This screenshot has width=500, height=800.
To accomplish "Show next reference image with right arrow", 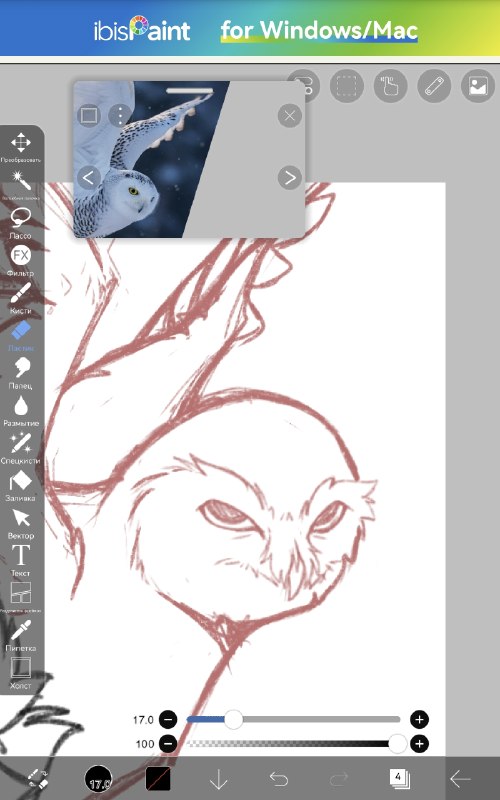I will click(x=290, y=178).
